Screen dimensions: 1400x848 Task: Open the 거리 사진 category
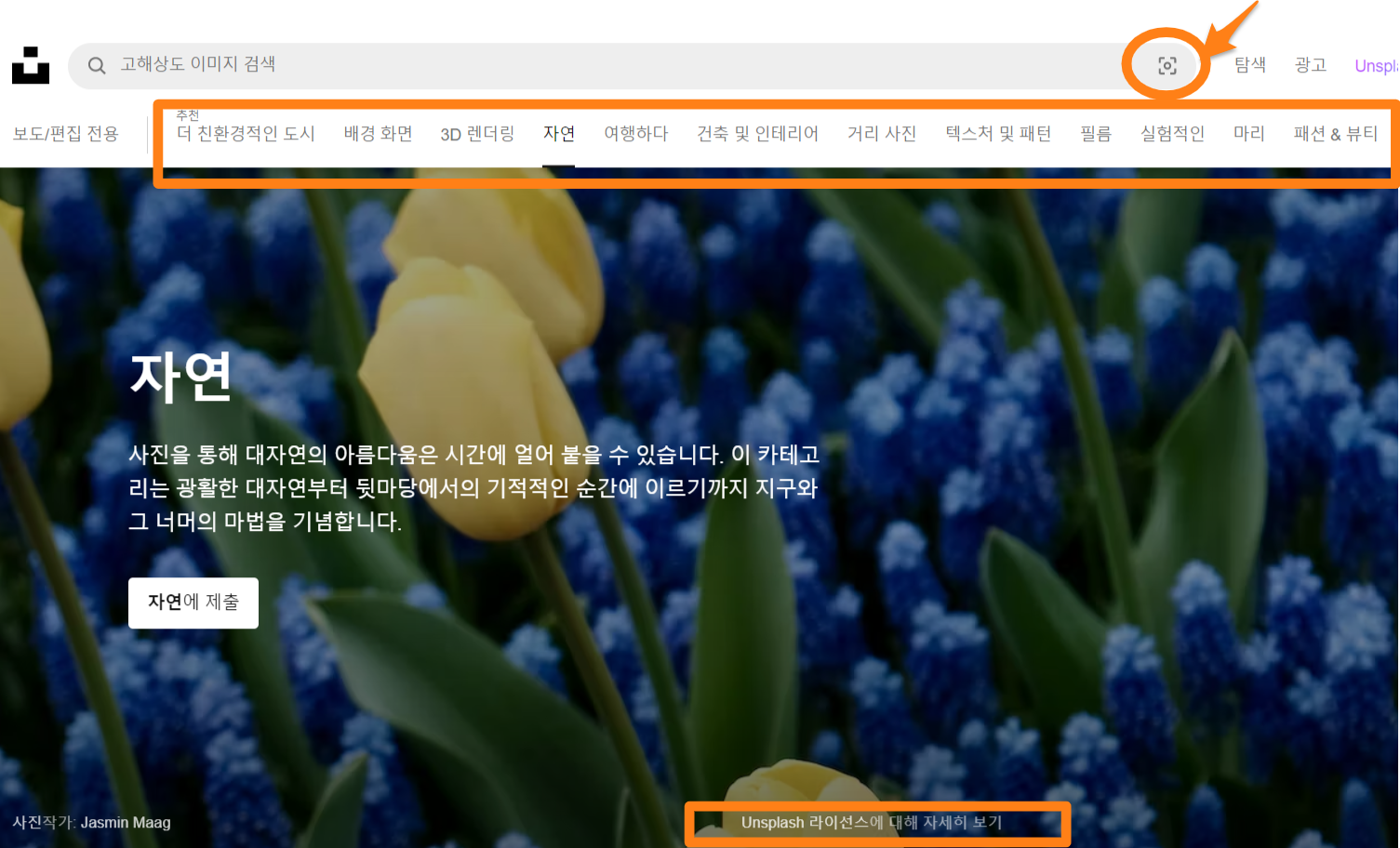click(881, 134)
